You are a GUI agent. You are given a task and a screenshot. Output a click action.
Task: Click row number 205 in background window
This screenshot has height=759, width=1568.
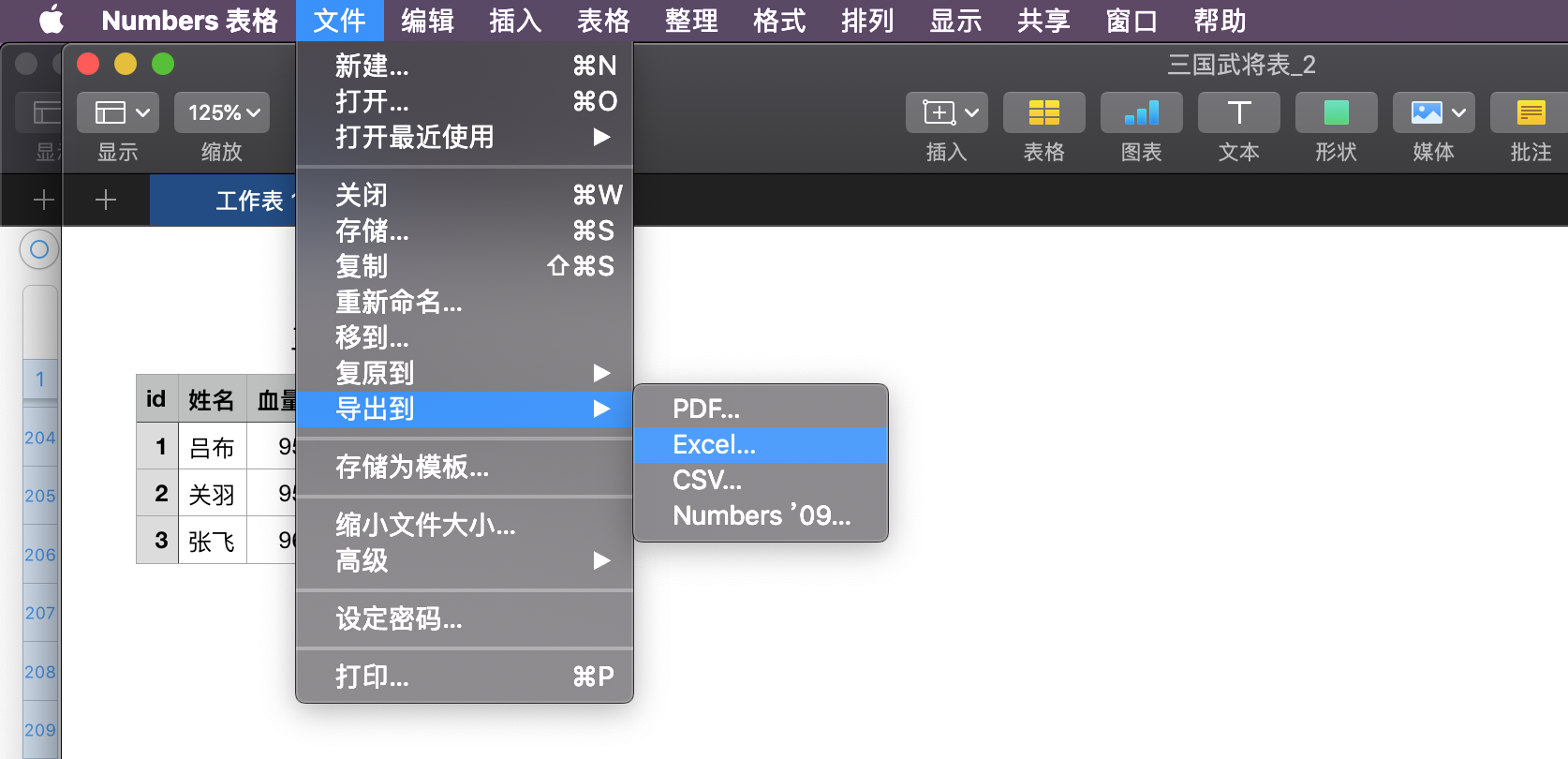pos(40,496)
